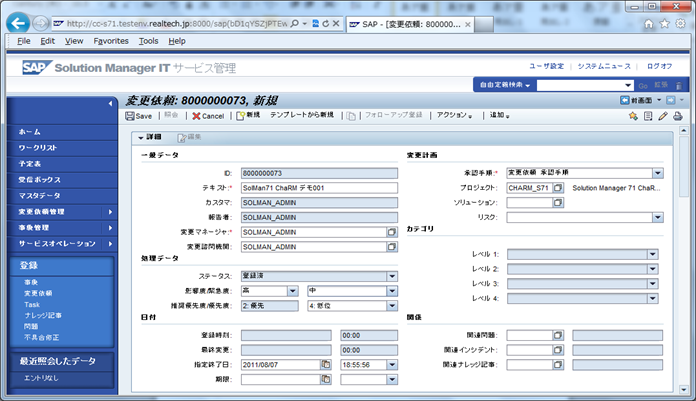Viewport: 696px width, 401px height.
Task: Open the 前画面 history dropdown arrow
Action: 659,100
